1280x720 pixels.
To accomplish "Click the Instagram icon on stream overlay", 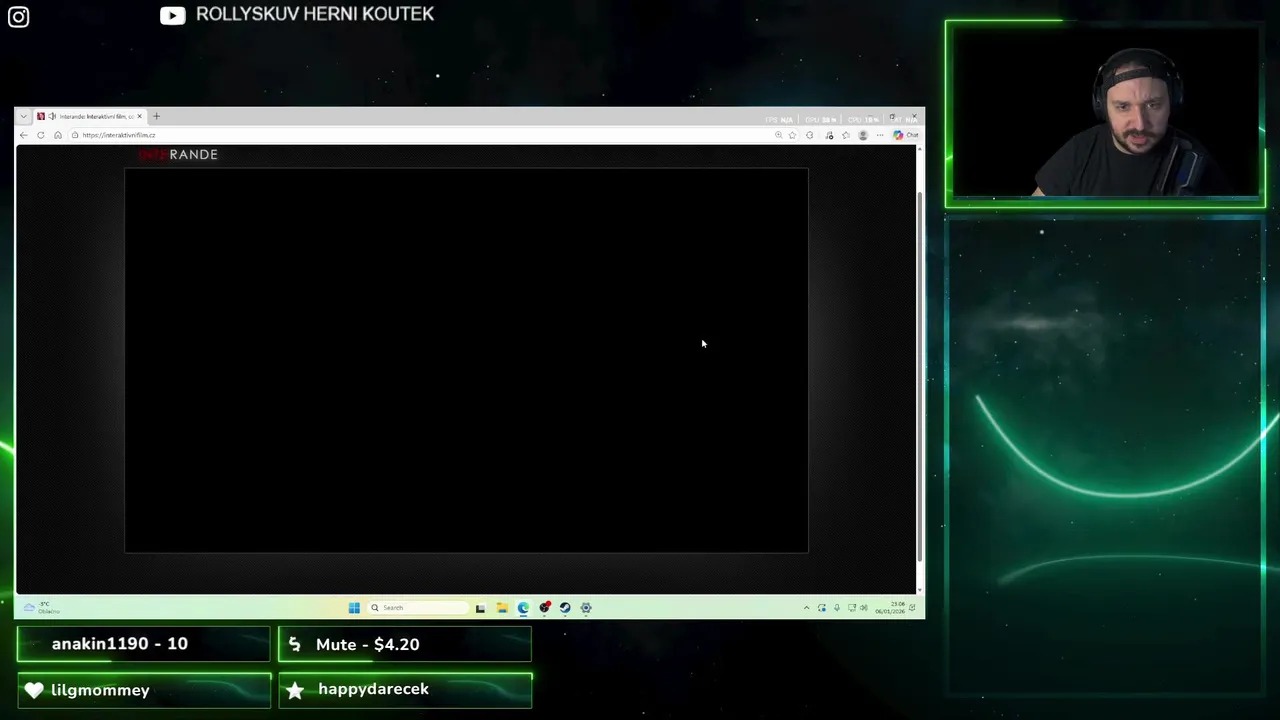I will tap(18, 16).
